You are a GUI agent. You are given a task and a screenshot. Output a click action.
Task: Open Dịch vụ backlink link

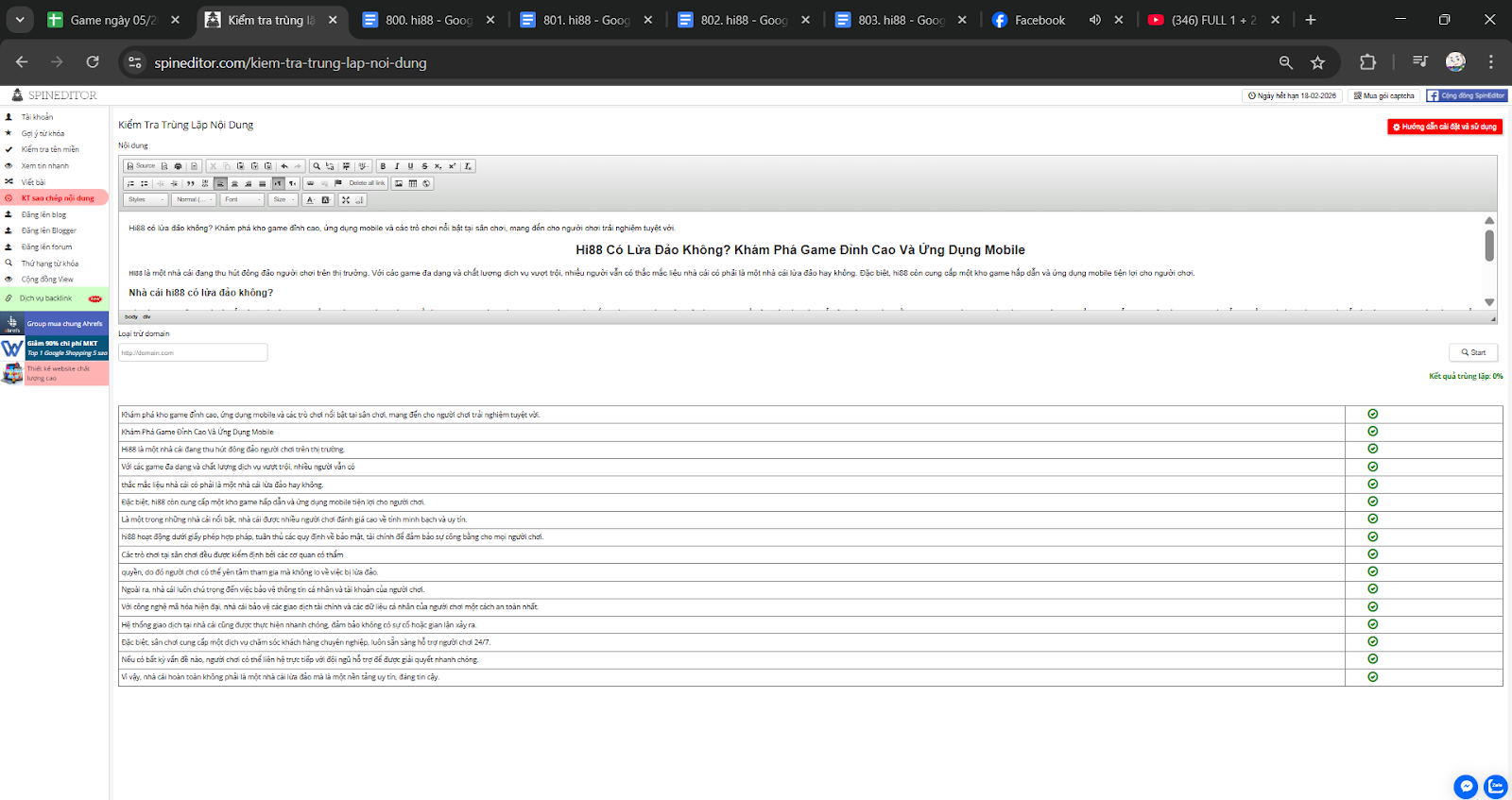(45, 298)
